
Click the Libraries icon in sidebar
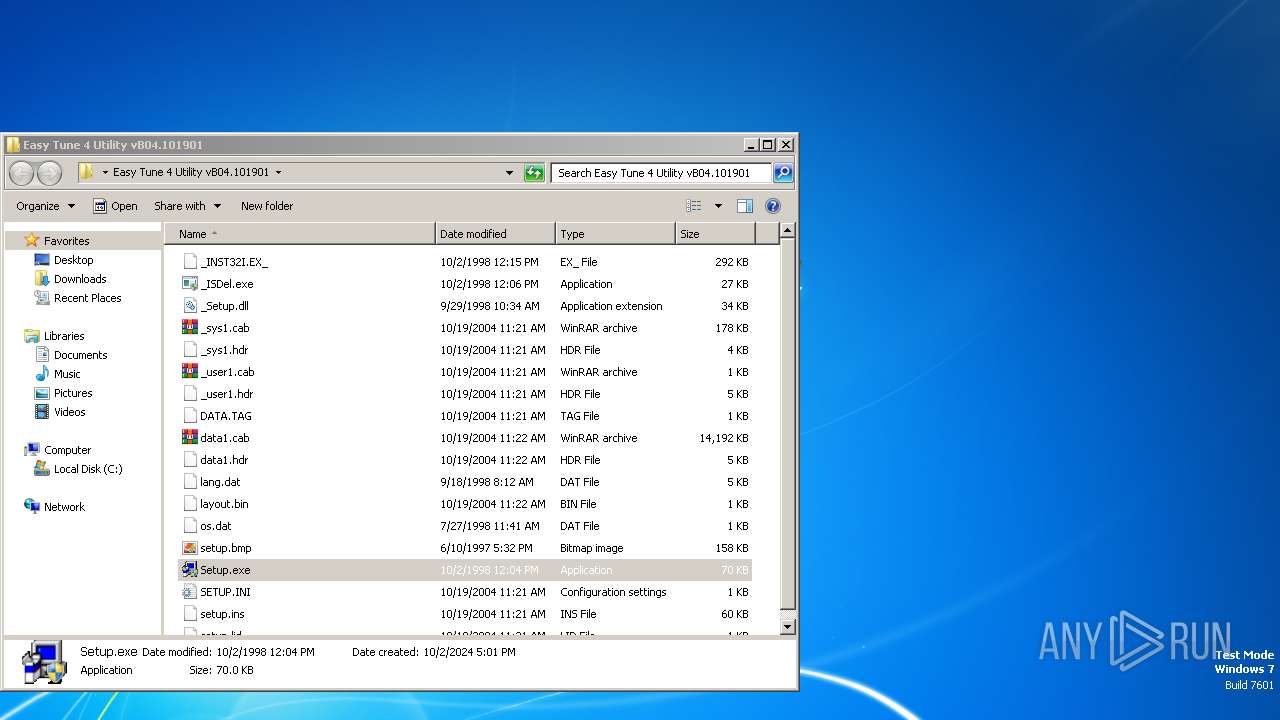point(32,336)
